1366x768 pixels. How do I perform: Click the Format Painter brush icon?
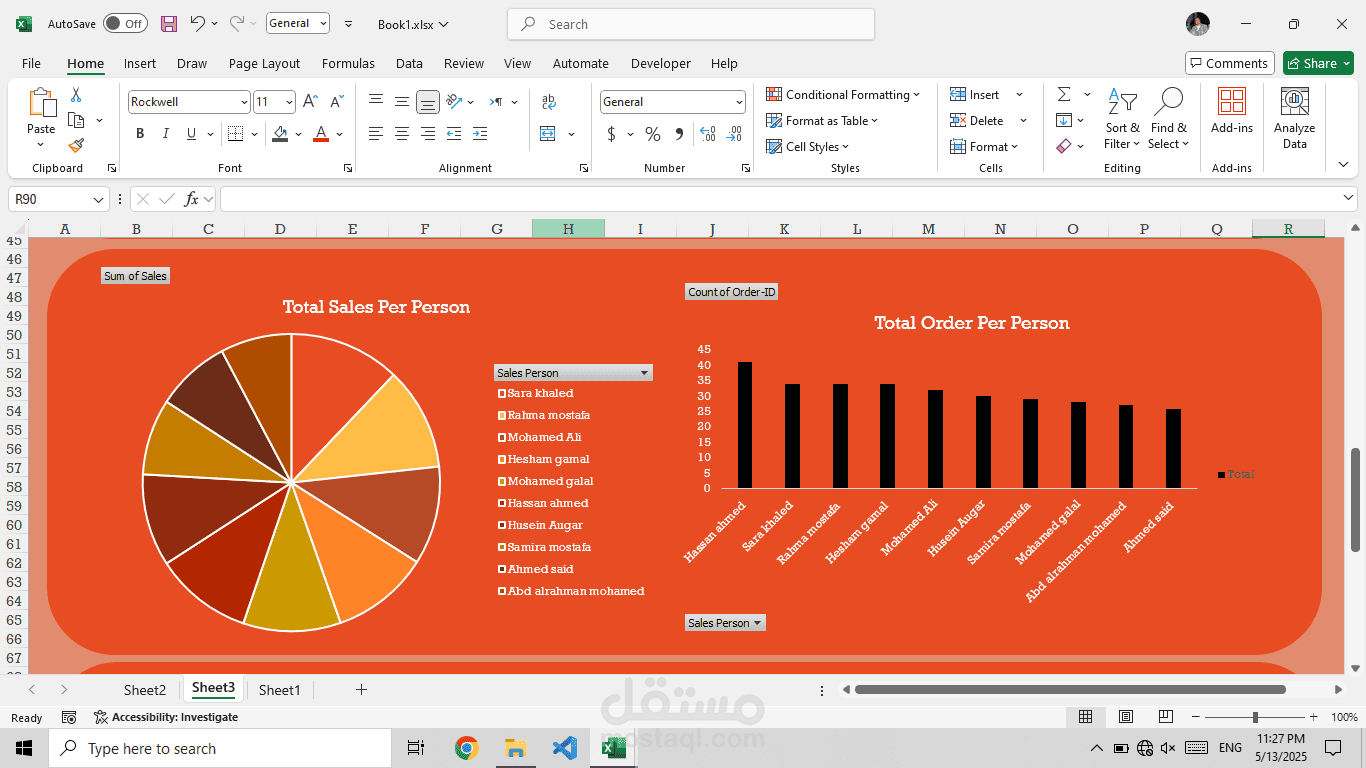(76, 145)
